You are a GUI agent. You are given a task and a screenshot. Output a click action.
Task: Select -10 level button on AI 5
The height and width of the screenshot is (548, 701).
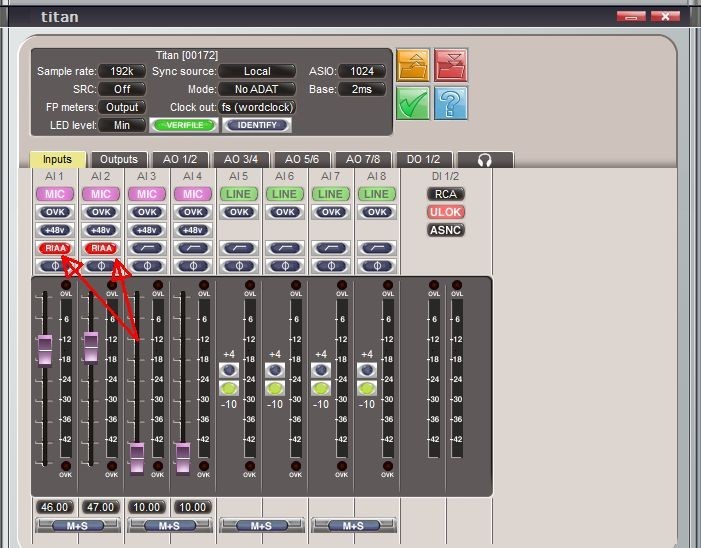click(229, 388)
